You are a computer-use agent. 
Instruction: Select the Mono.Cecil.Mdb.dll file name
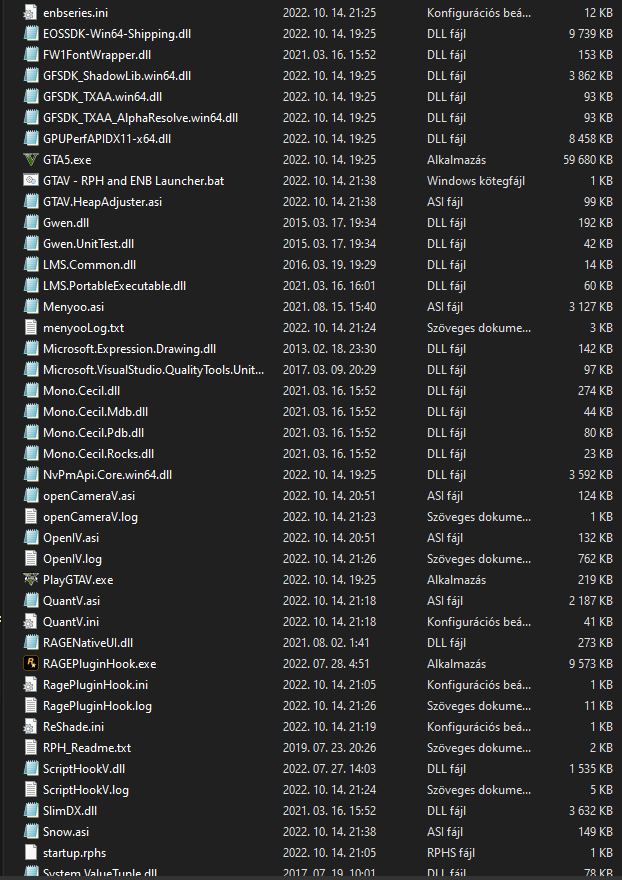(95, 412)
